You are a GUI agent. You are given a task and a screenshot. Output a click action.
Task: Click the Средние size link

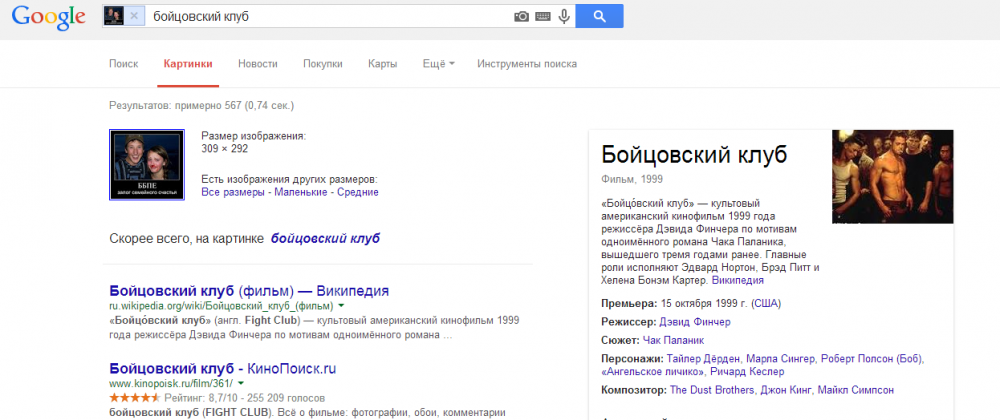click(x=358, y=192)
